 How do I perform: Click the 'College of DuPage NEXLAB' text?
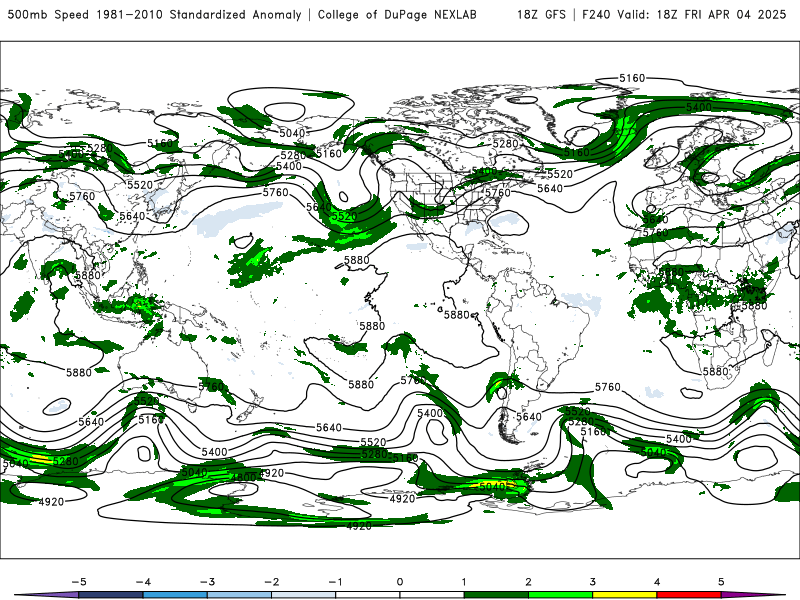(397, 14)
